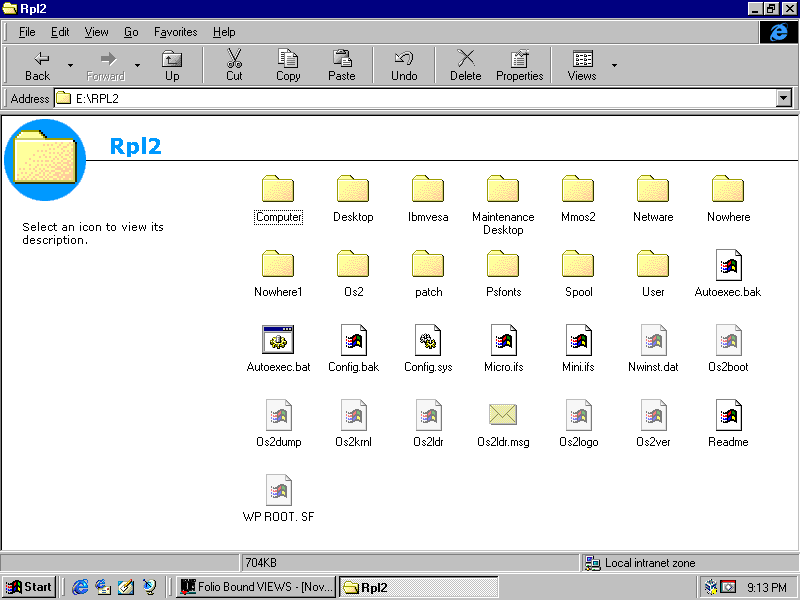Screen dimensions: 800x600
Task: Click the Paste clipboard icon
Action: pos(342,58)
